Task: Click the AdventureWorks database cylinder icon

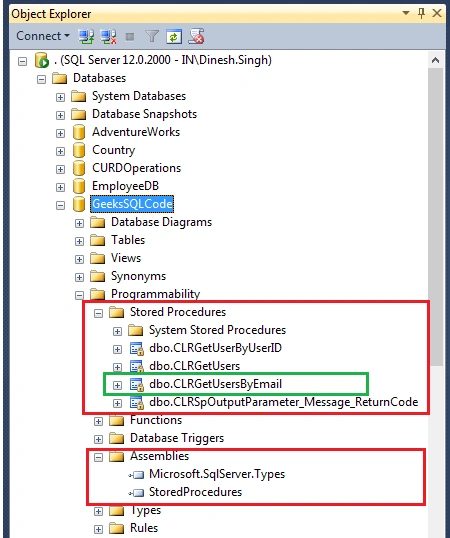Action: coord(79,132)
